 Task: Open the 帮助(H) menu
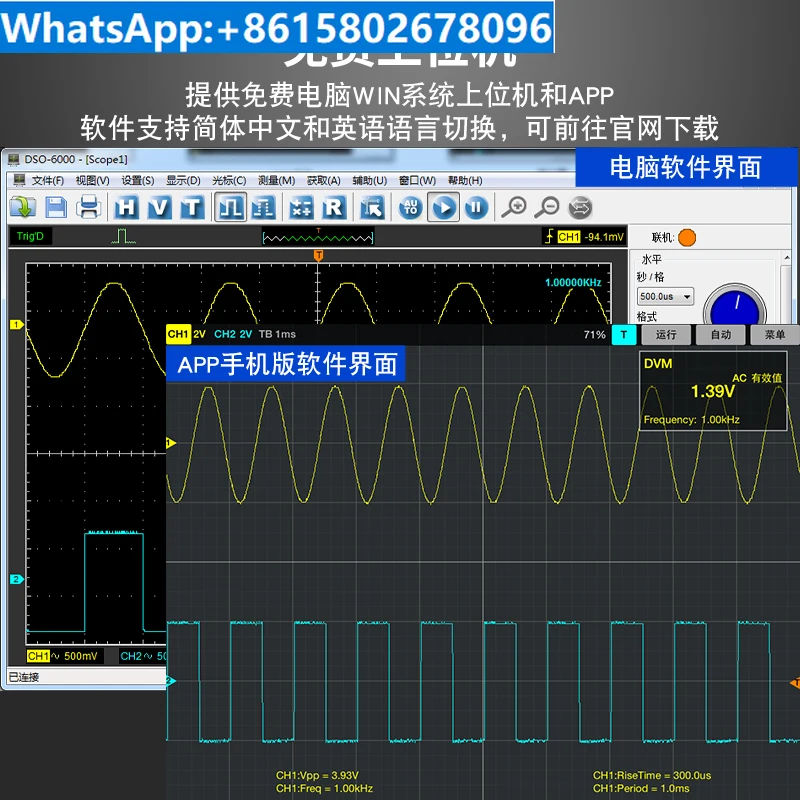tap(465, 180)
